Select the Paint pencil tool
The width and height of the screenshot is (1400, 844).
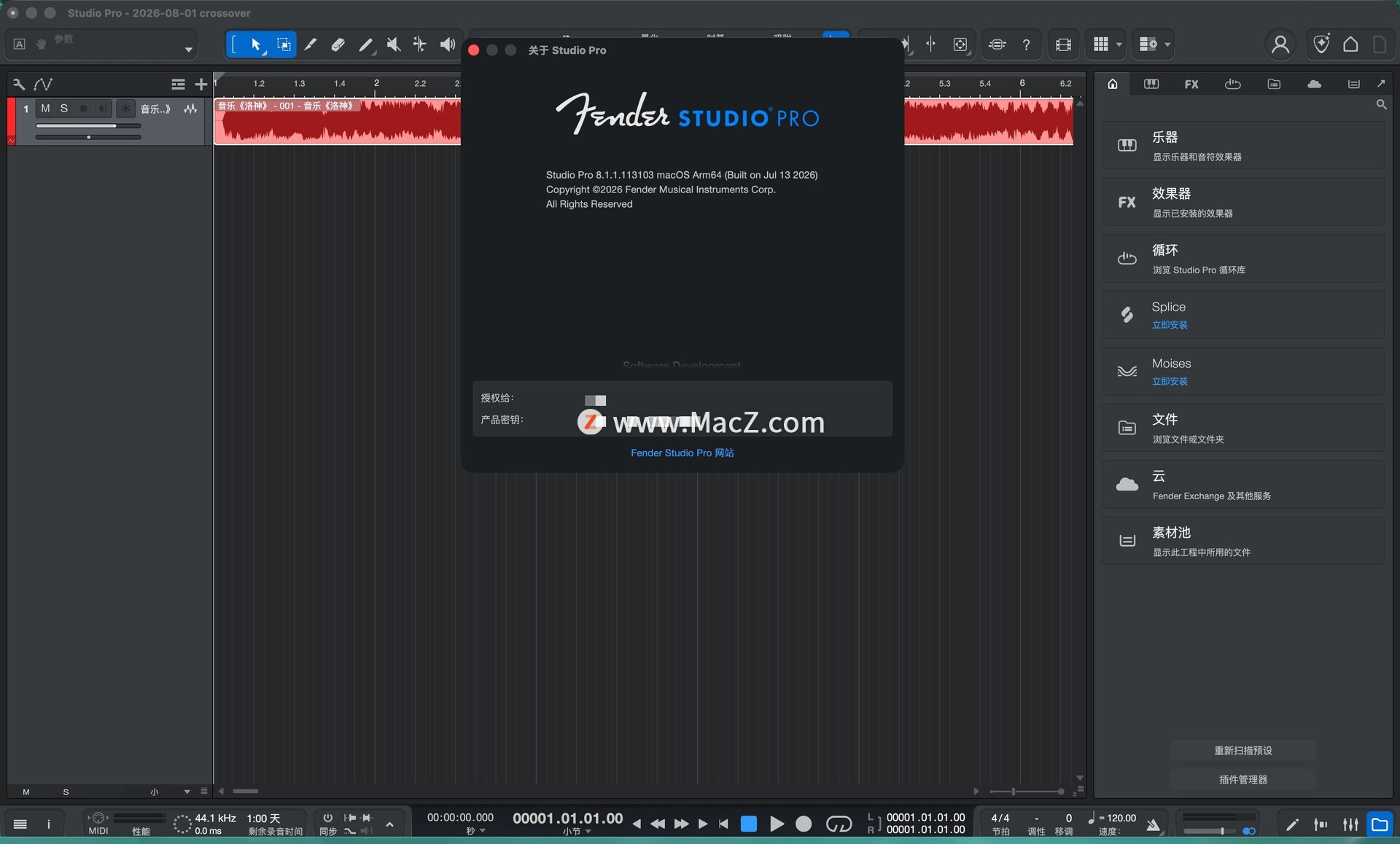click(366, 45)
